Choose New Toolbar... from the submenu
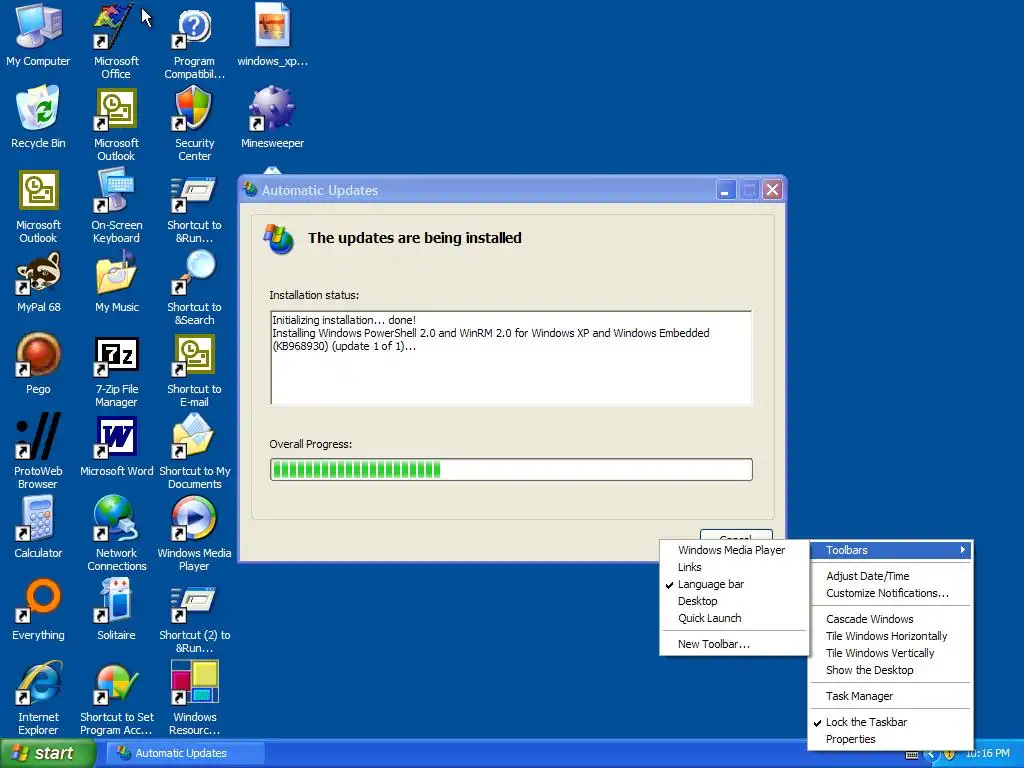The width and height of the screenshot is (1024, 768). (734, 644)
